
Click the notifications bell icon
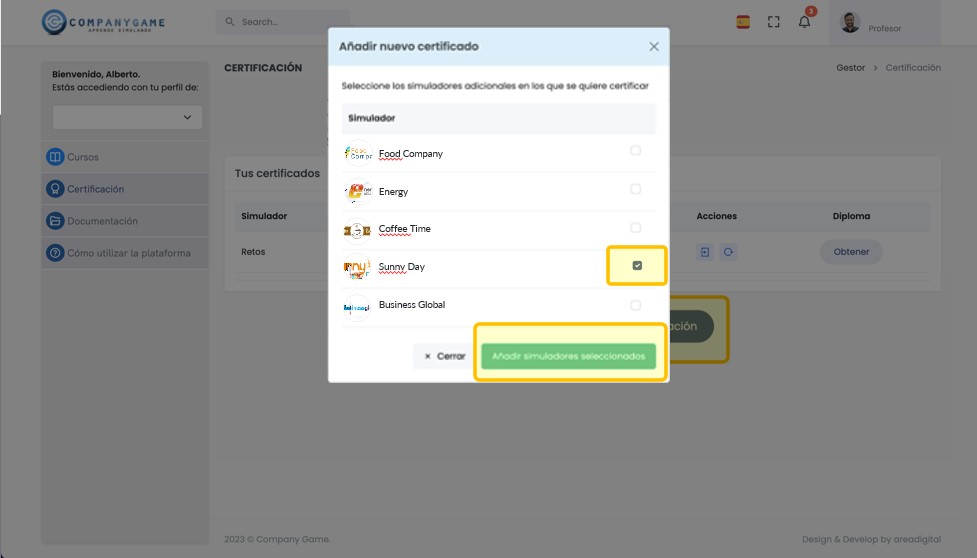pyautogui.click(x=804, y=22)
